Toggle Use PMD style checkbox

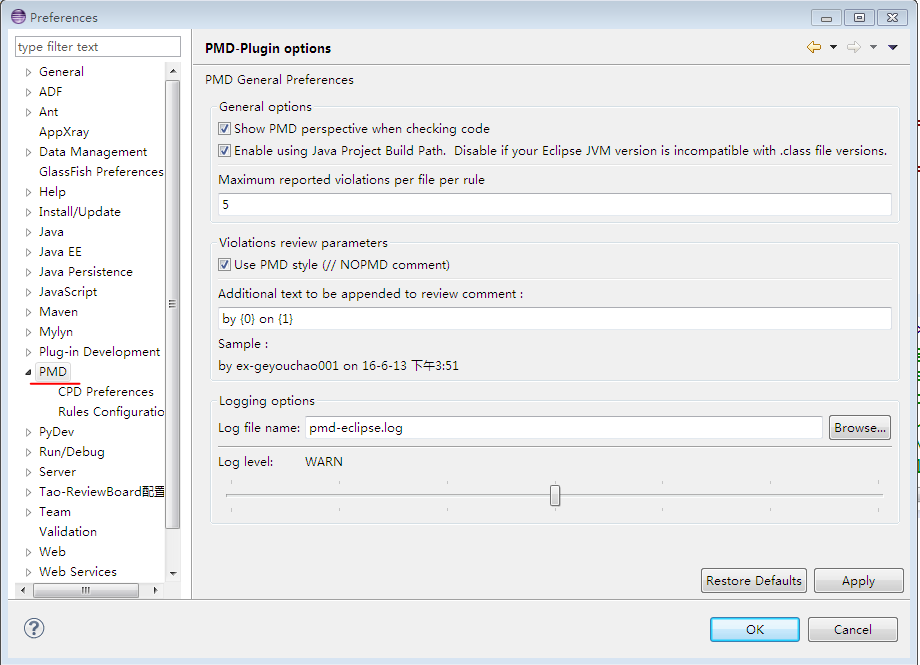(x=225, y=265)
